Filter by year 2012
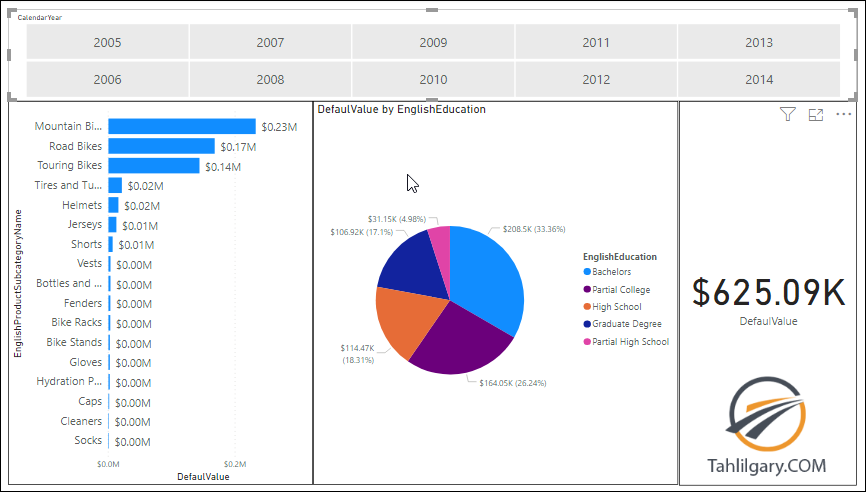 pos(596,80)
